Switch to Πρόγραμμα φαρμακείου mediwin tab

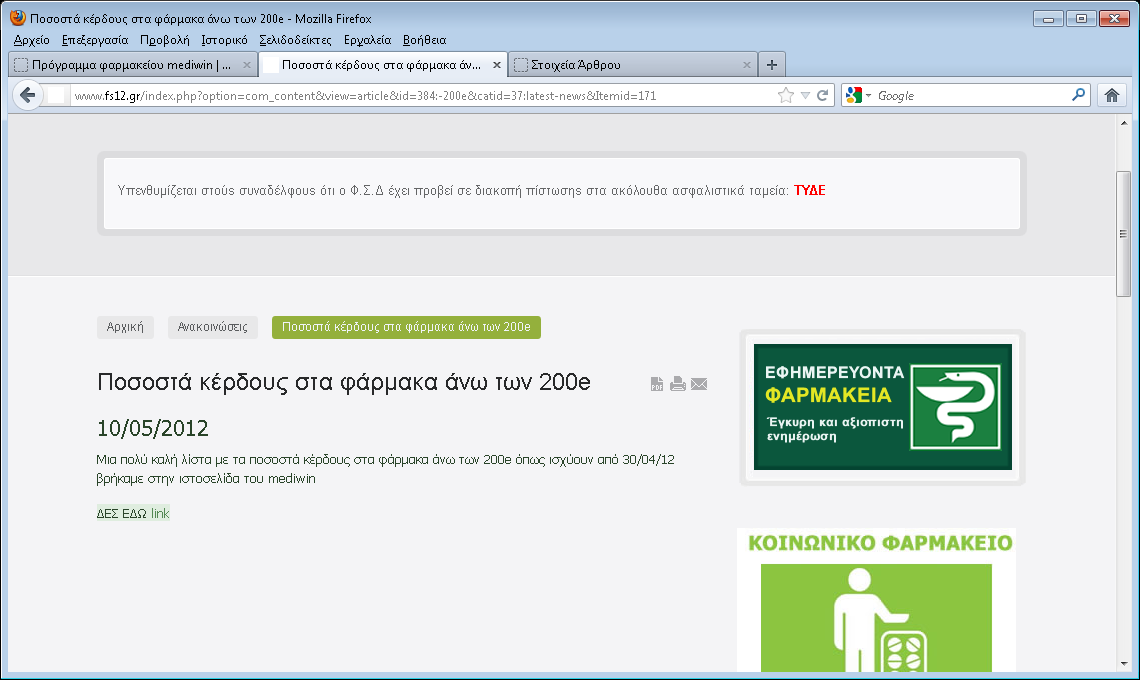pos(131,65)
